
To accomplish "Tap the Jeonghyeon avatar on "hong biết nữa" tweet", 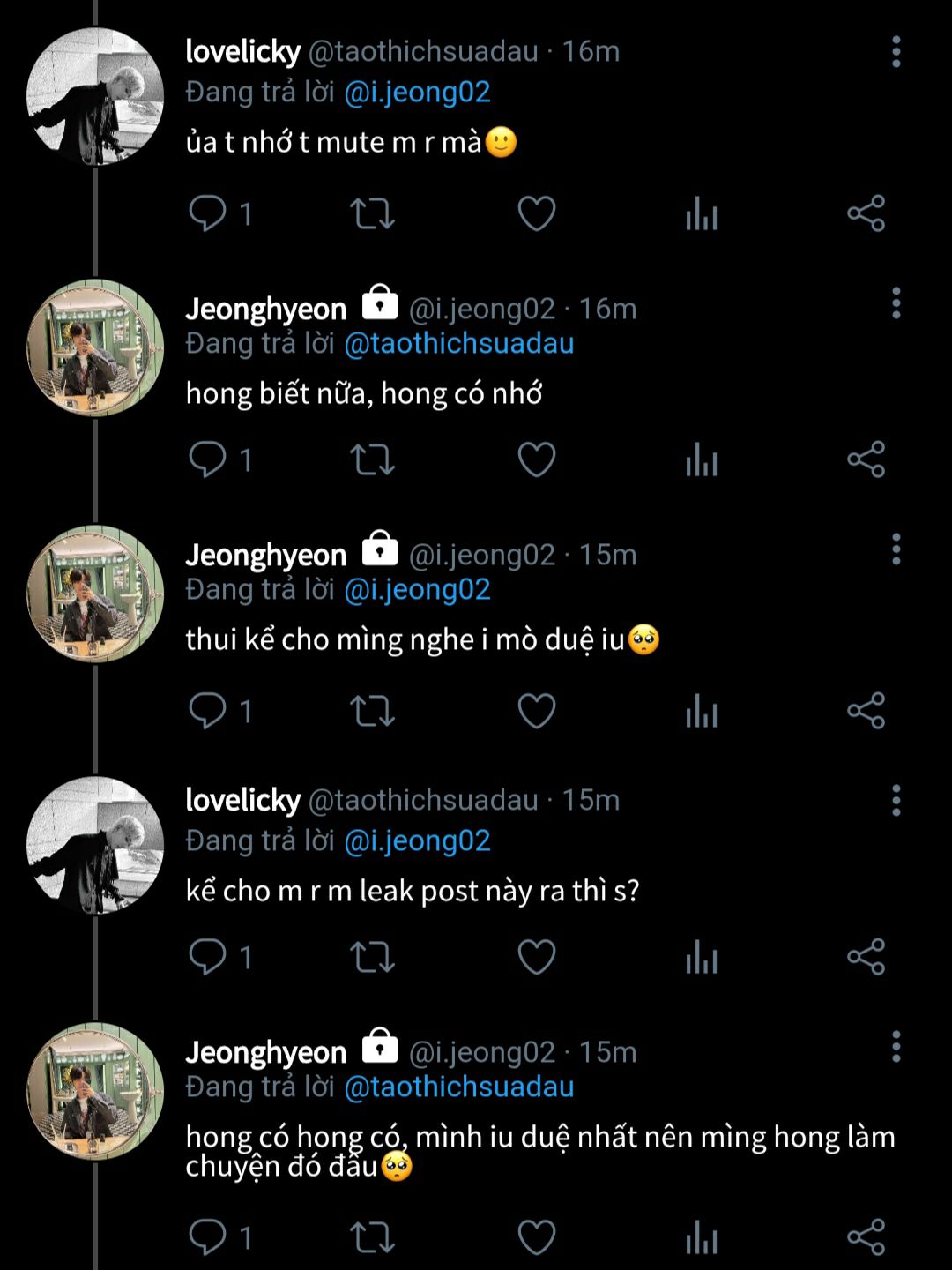I will (95, 347).
